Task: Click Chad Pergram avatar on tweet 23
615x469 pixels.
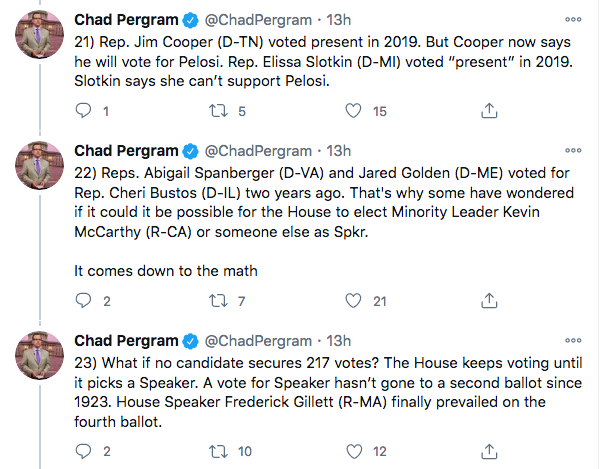Action: [39, 355]
